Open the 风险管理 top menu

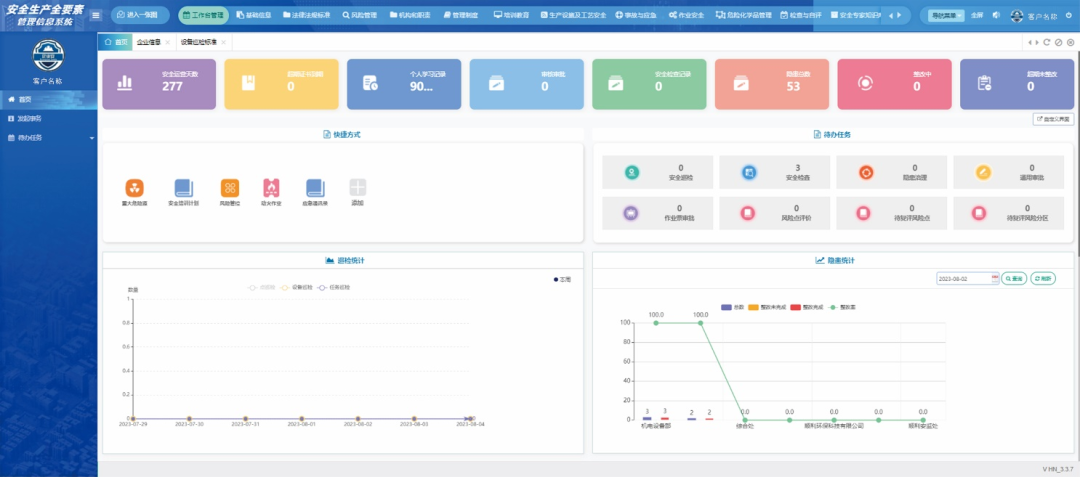360,15
